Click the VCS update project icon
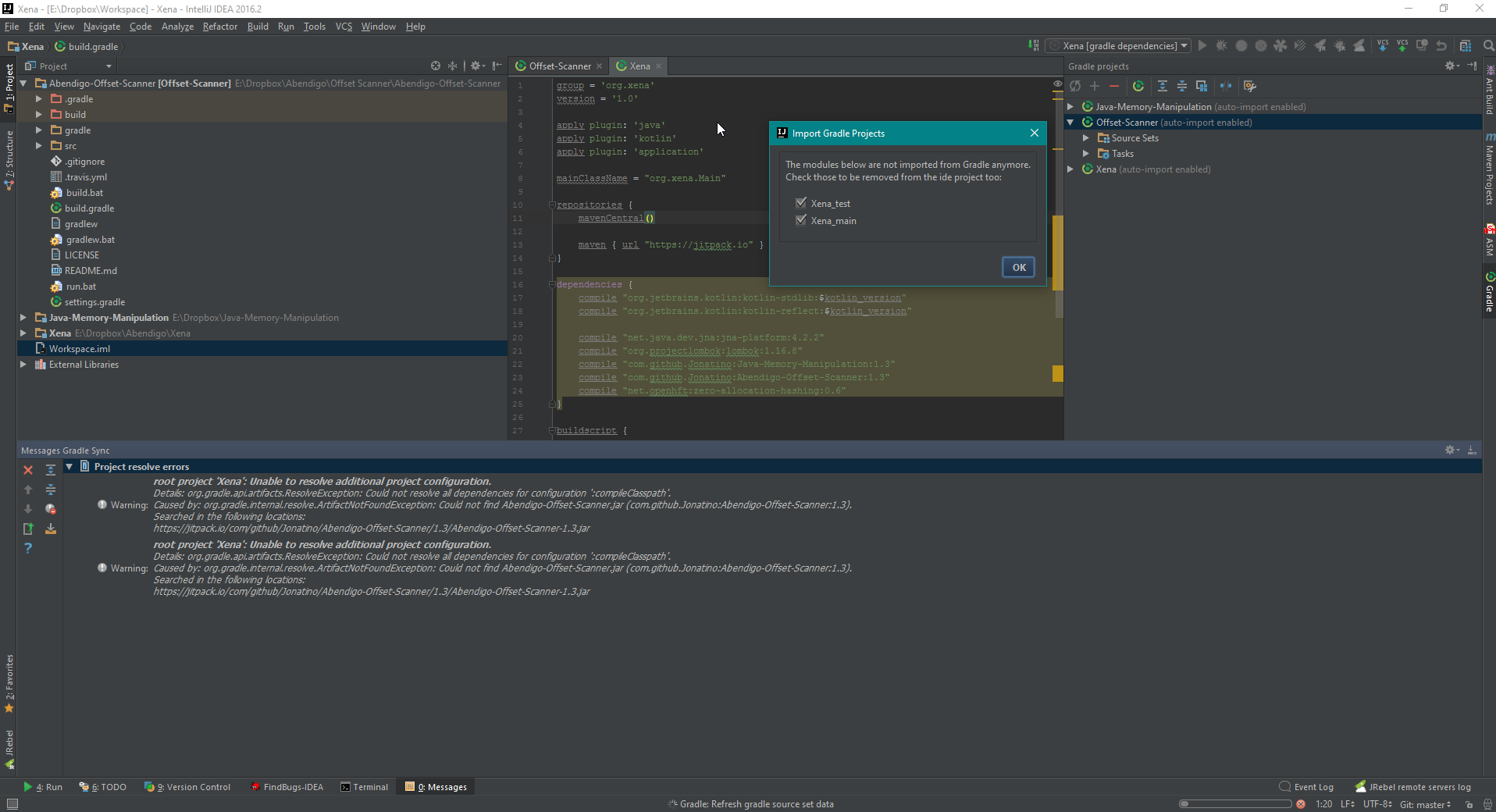This screenshot has width=1496, height=812. [x=1383, y=46]
